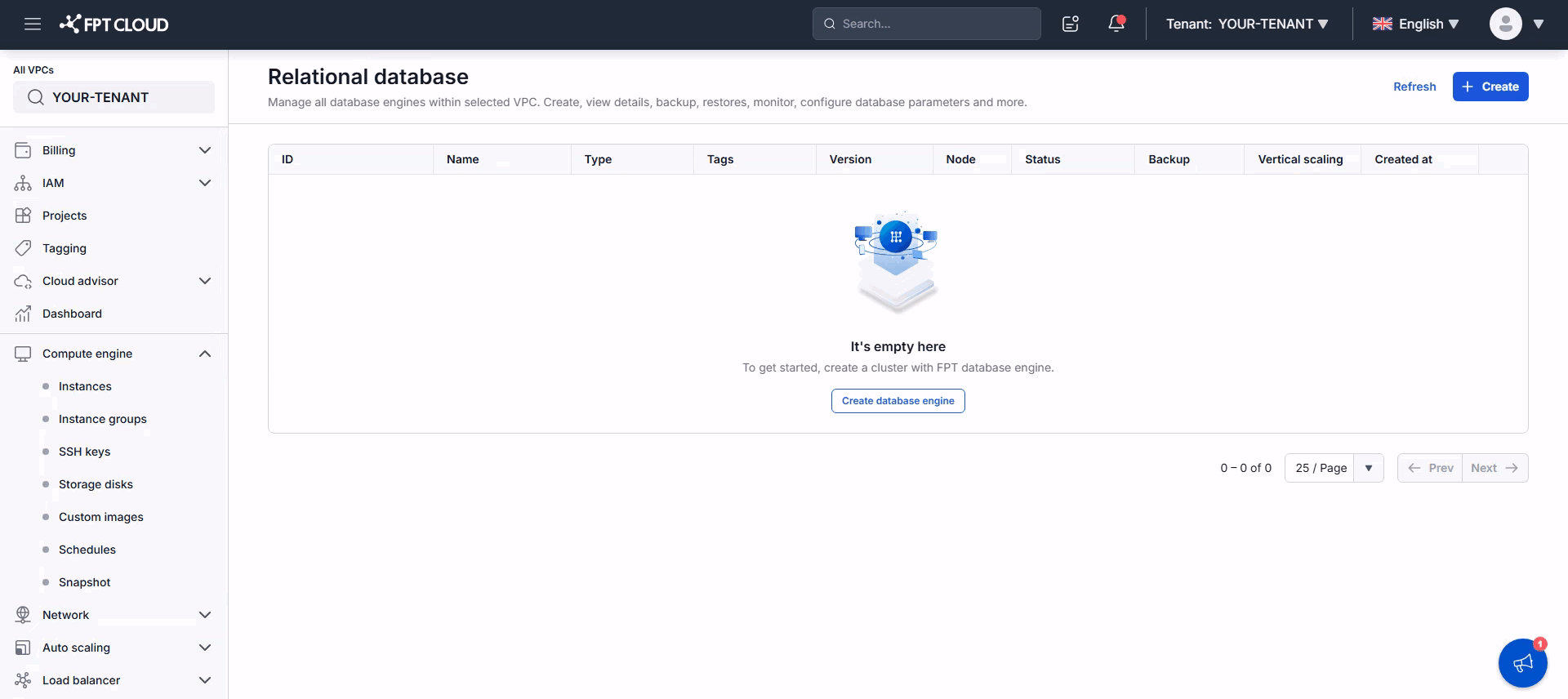Click the Network globe icon
1568x699 pixels.
pyautogui.click(x=23, y=615)
